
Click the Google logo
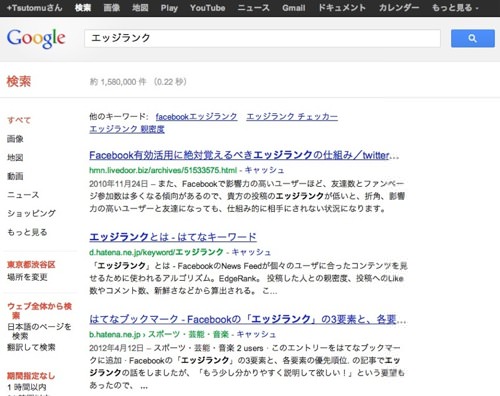pyautogui.click(x=36, y=39)
